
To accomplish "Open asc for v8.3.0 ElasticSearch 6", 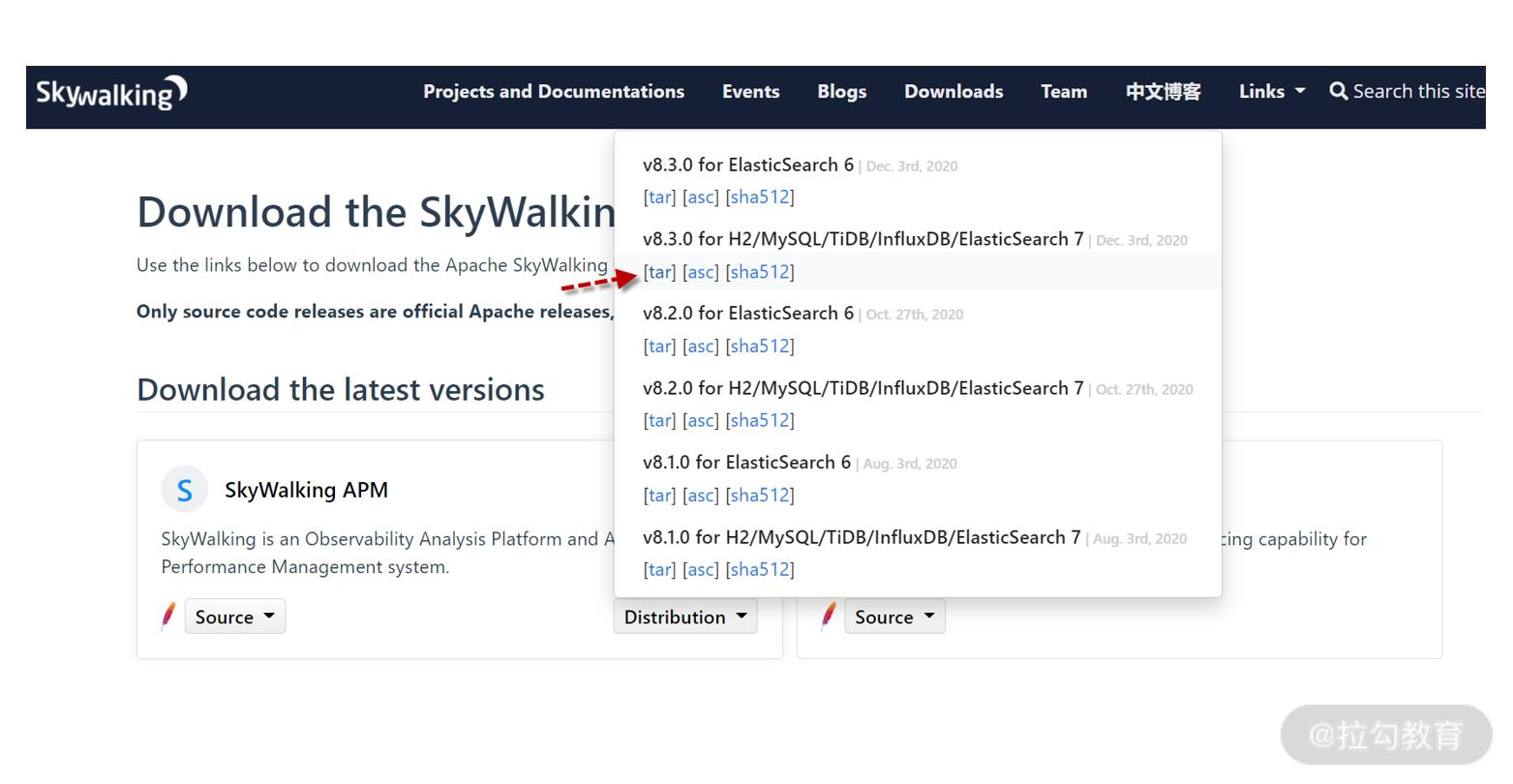I will [702, 197].
